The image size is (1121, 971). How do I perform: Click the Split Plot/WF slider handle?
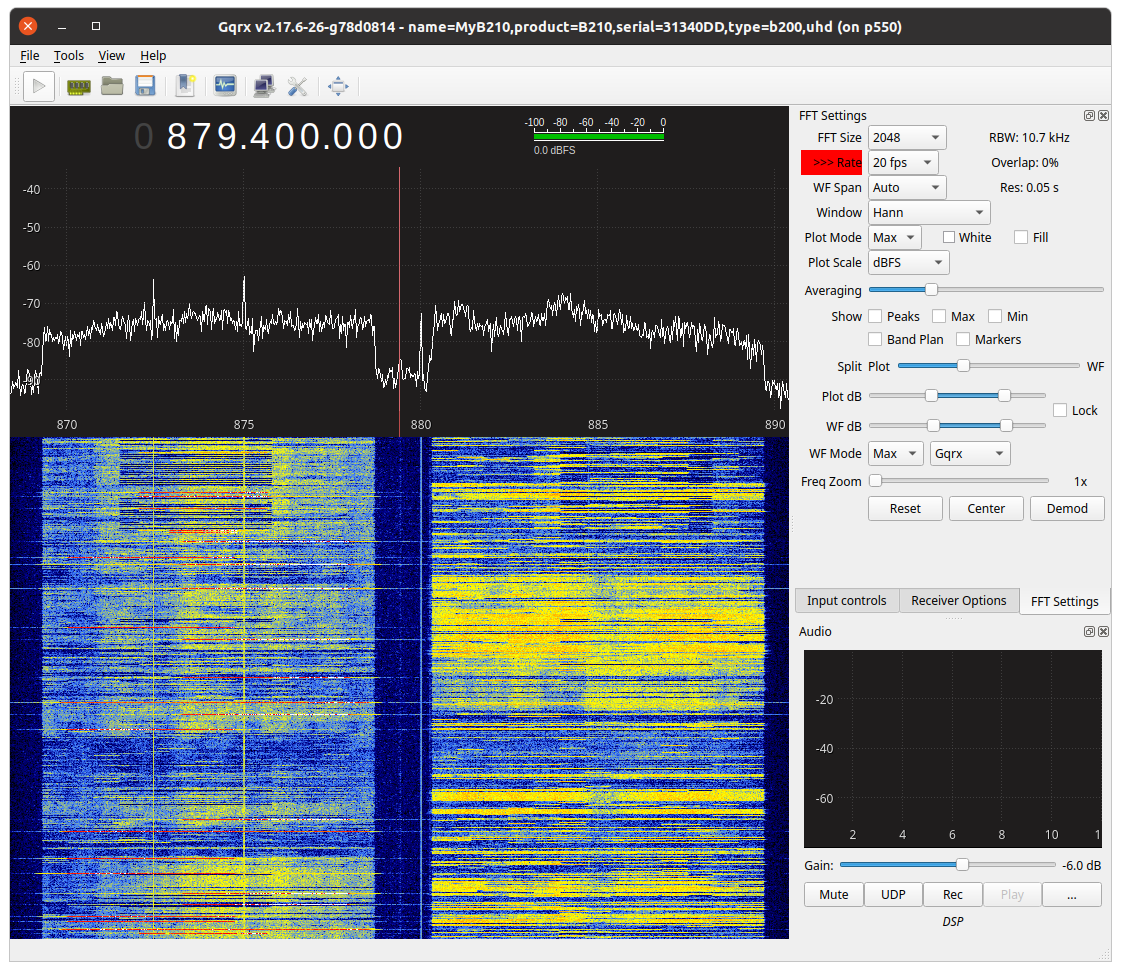click(963, 365)
